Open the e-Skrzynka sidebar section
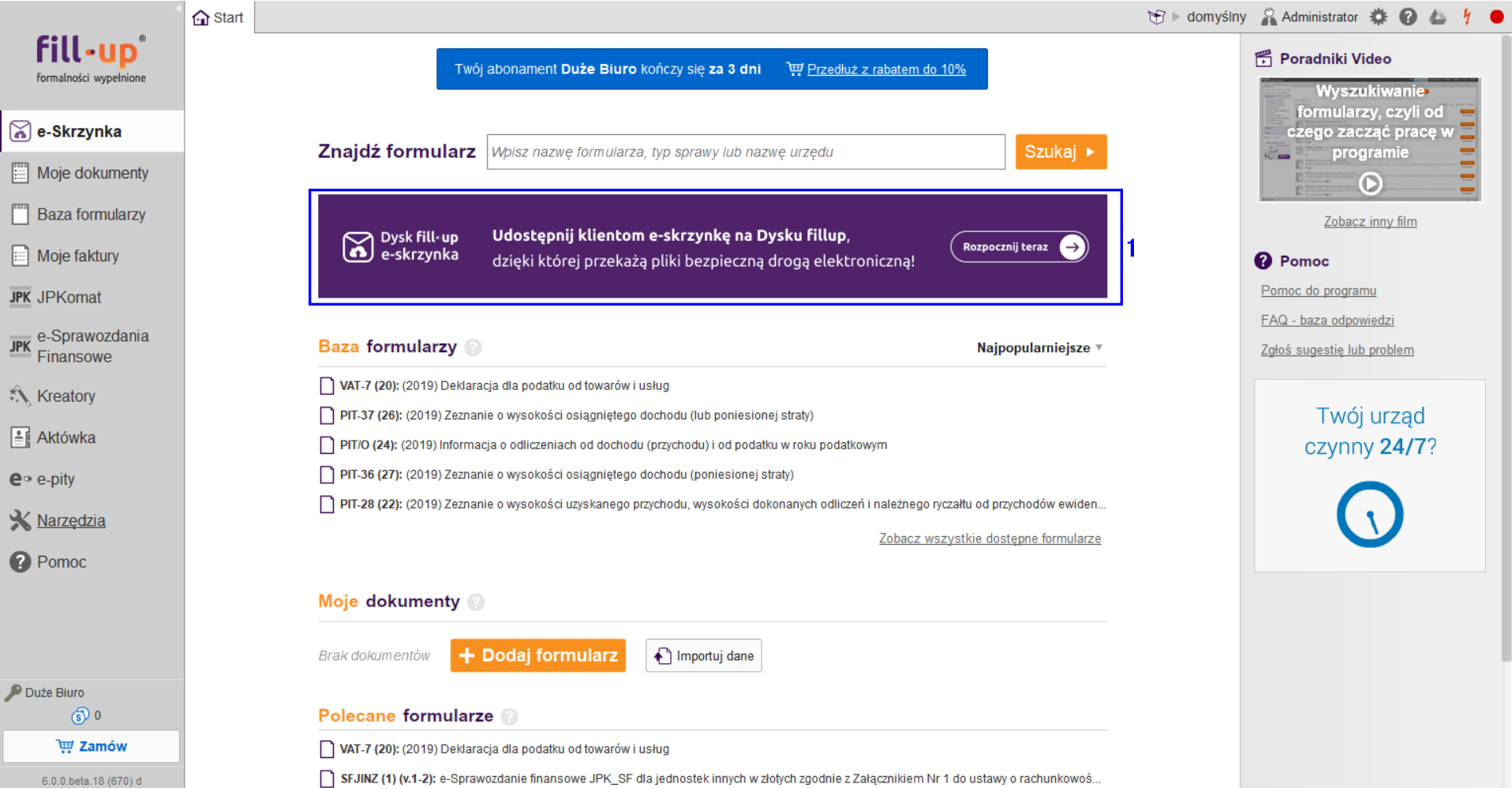The height and width of the screenshot is (788, 1512). point(92,131)
